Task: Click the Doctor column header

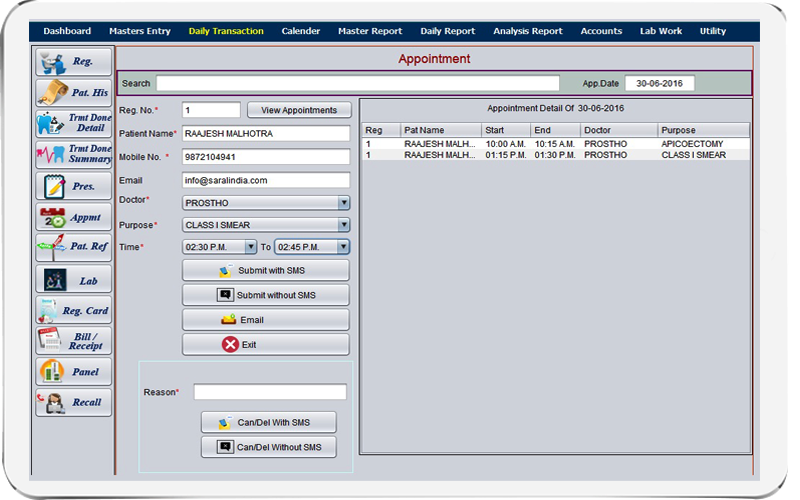Action: (619, 130)
